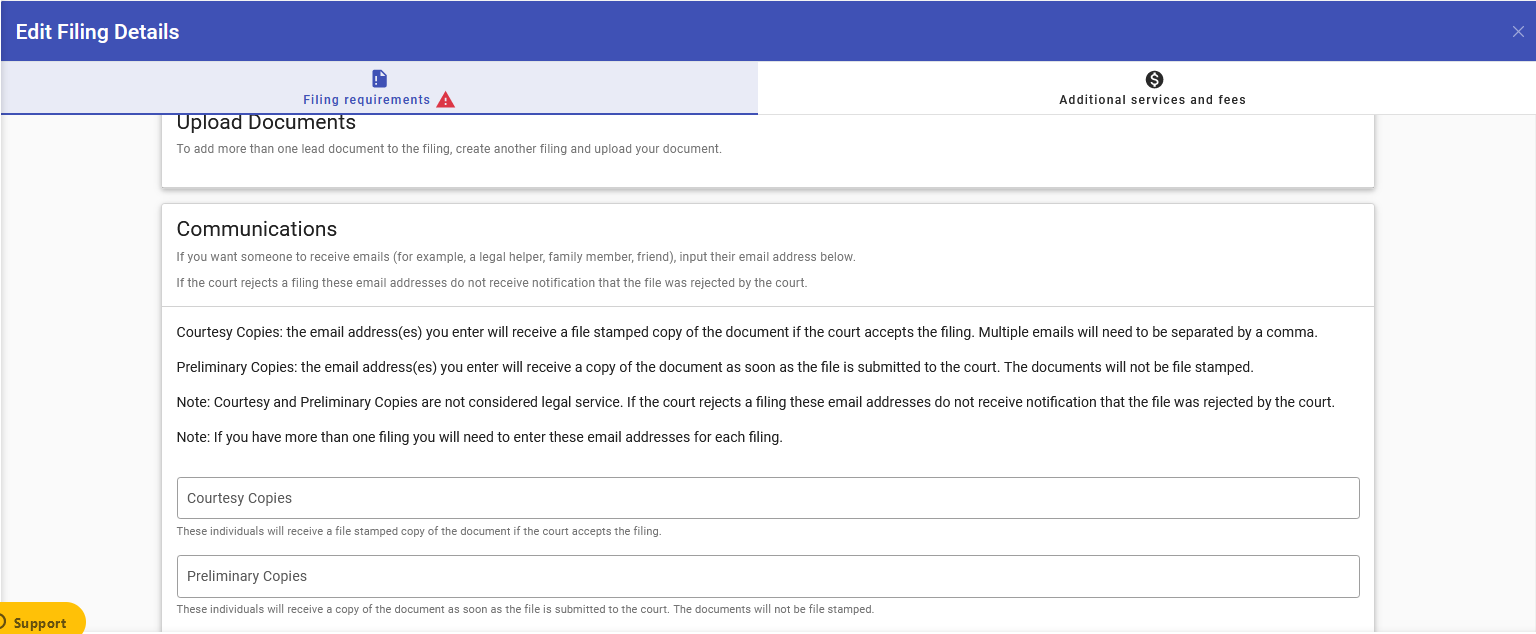
Task: Open the Support chat via its circular icon
Action: pos(6,620)
